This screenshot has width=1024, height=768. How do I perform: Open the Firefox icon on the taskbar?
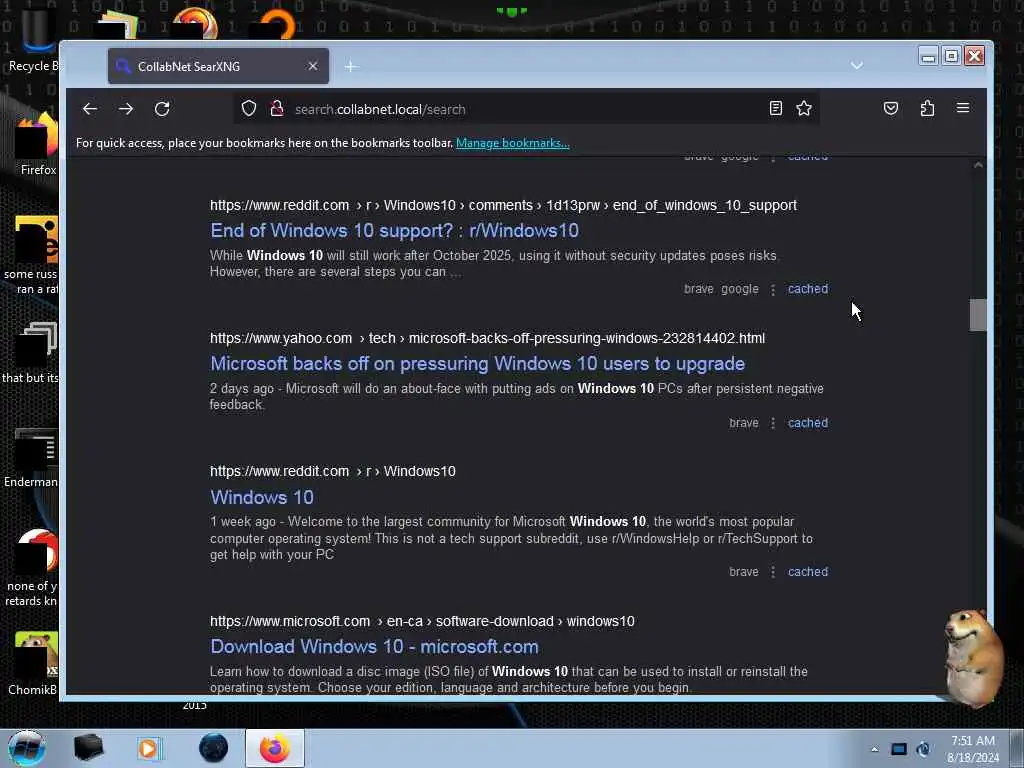click(x=275, y=748)
